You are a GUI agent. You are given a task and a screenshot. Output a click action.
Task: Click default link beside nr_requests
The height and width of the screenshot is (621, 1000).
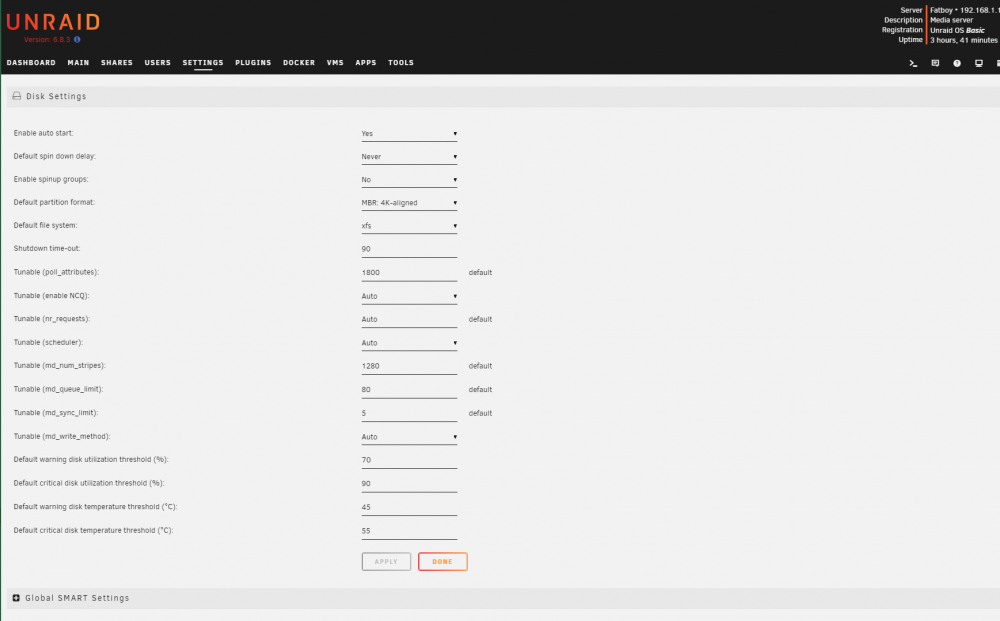click(480, 319)
